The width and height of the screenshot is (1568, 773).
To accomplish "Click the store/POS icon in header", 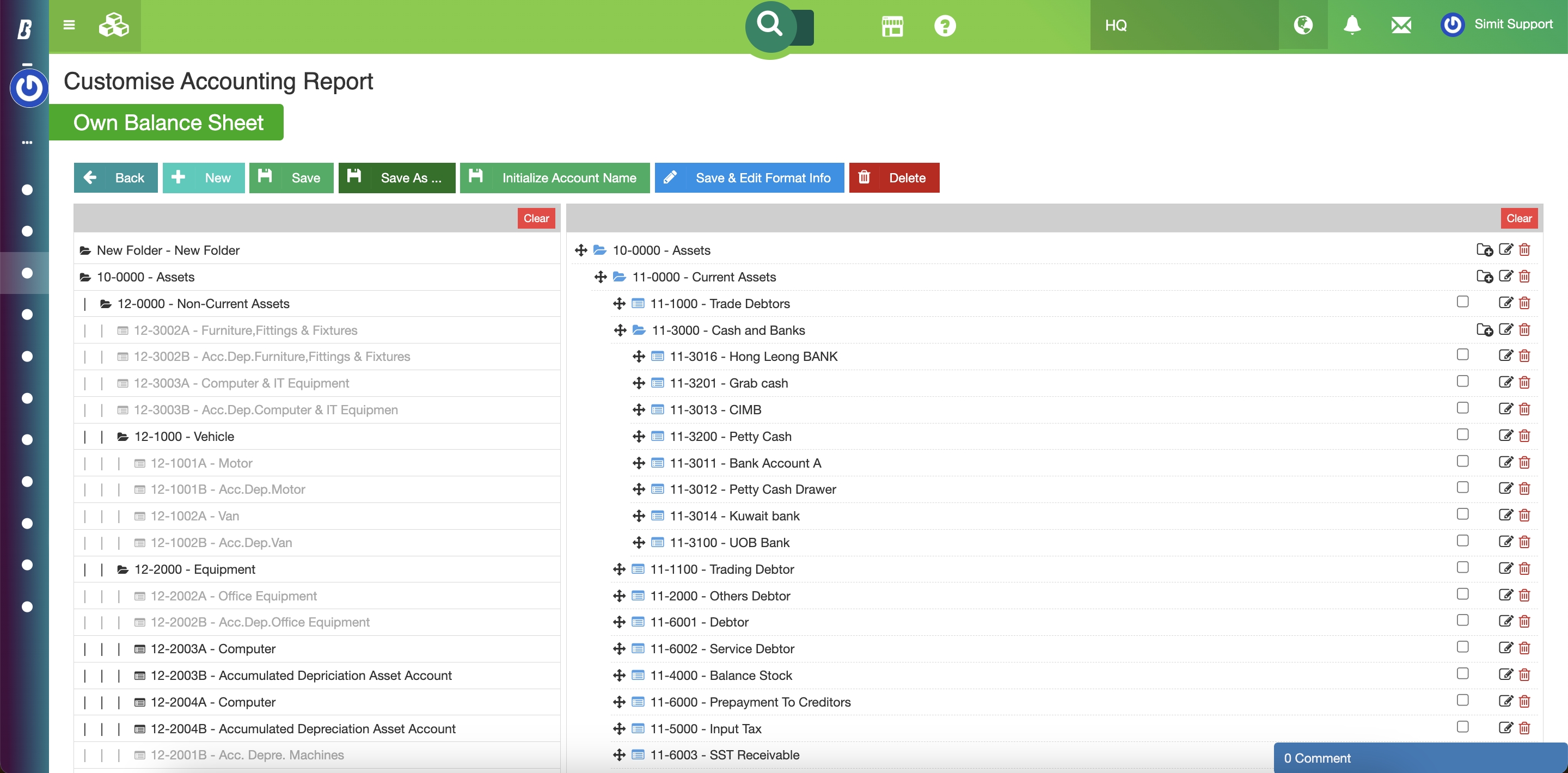I will coord(892,26).
